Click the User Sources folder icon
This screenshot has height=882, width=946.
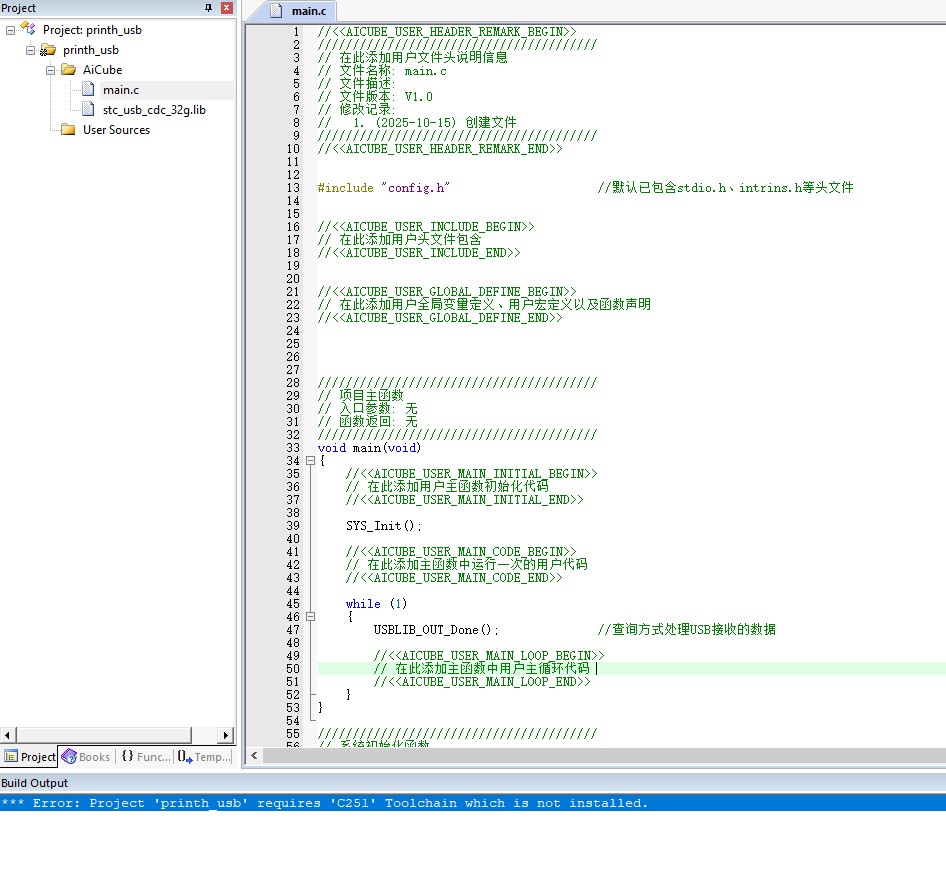pyautogui.click(x=67, y=130)
